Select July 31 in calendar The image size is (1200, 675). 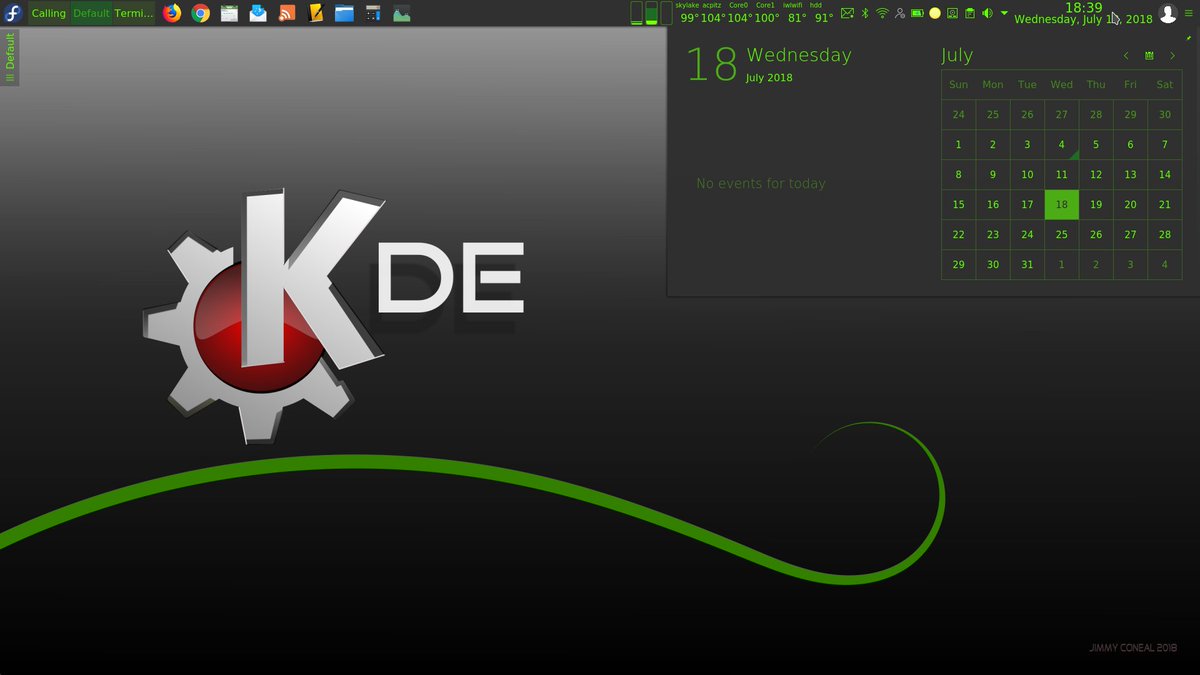pyautogui.click(x=1027, y=264)
